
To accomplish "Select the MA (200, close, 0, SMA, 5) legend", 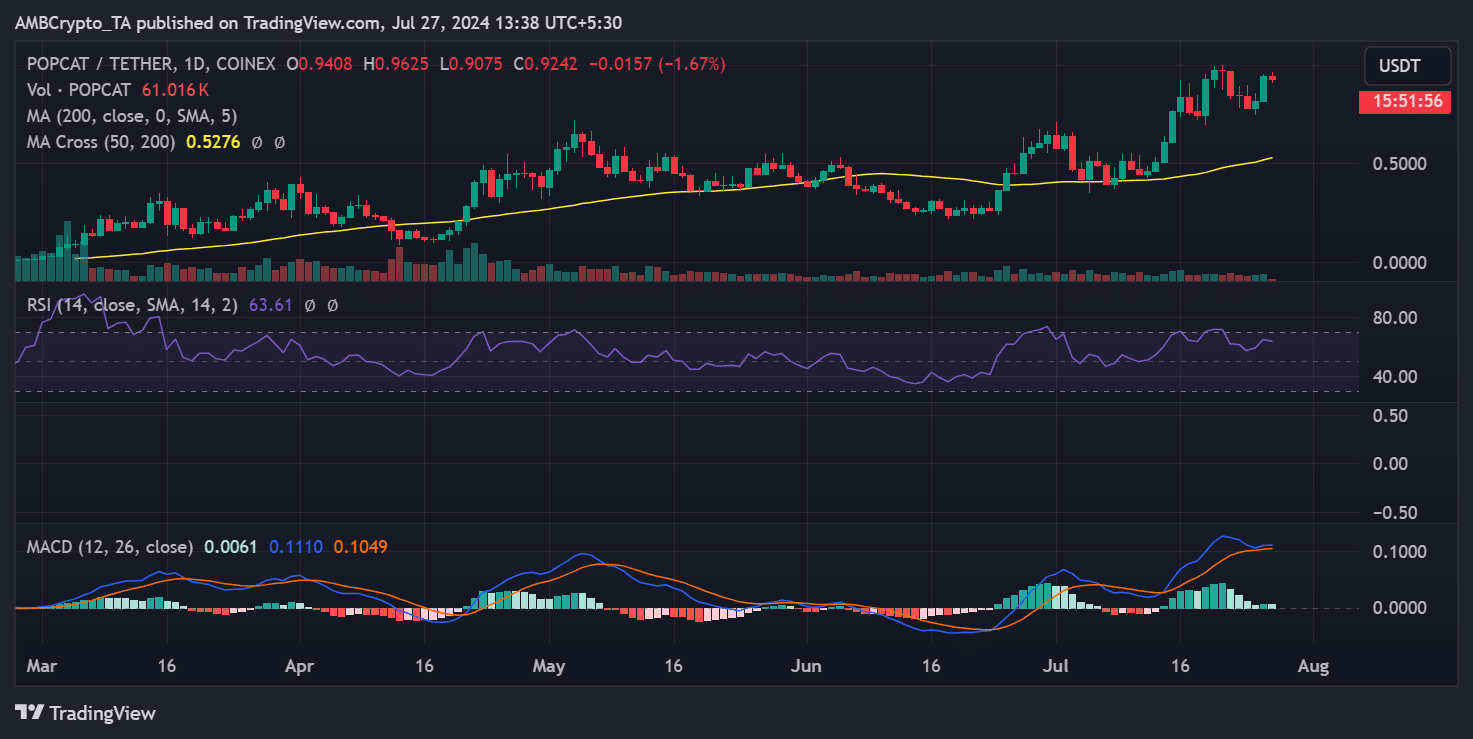I will click(132, 116).
